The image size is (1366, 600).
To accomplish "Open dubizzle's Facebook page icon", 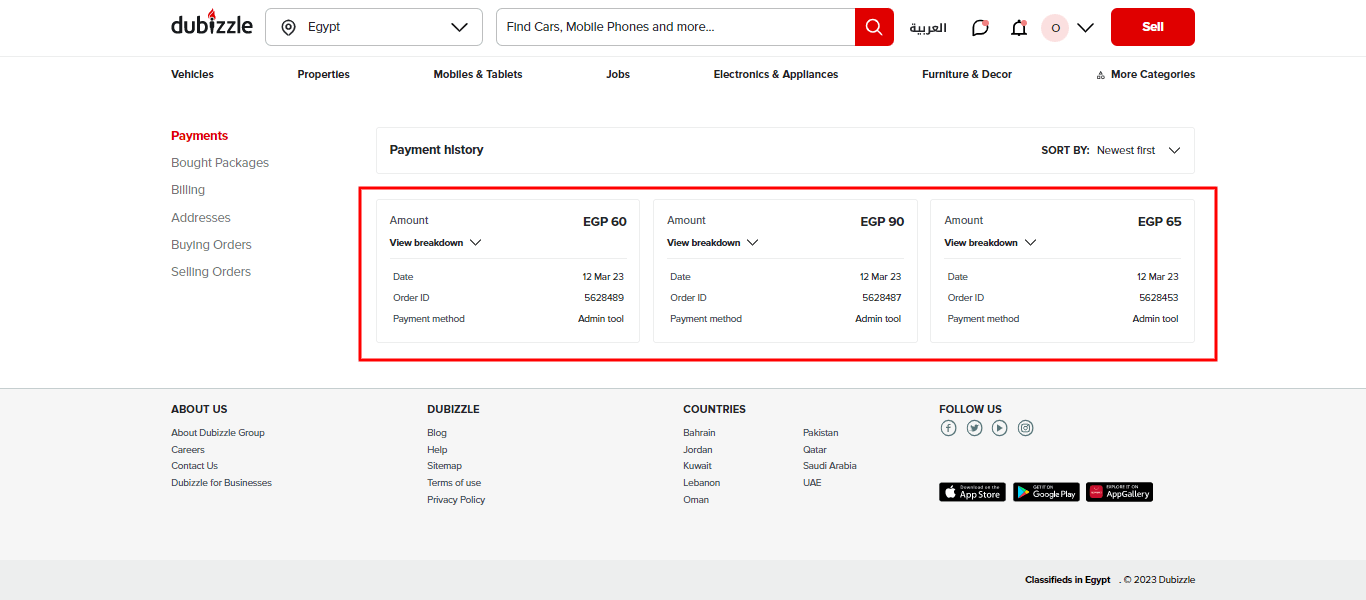I will click(948, 427).
